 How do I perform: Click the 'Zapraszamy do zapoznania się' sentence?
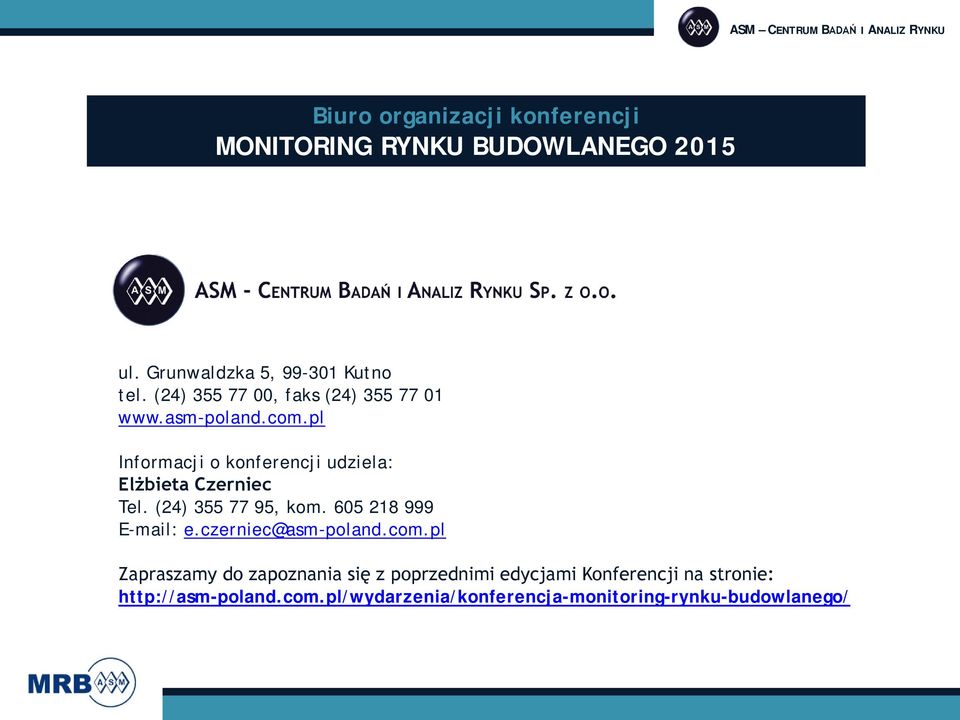tap(446, 574)
